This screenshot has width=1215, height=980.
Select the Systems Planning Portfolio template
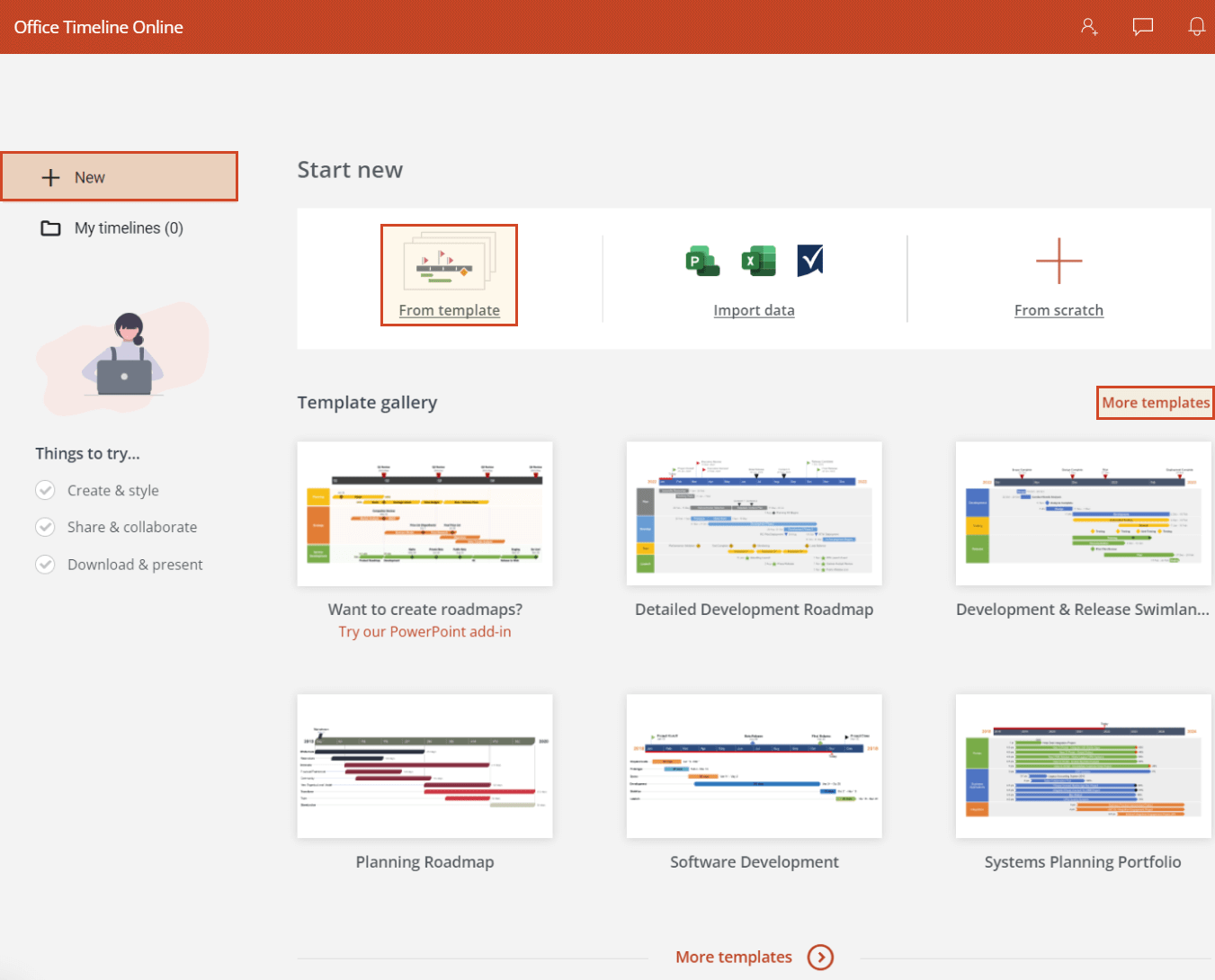click(x=1083, y=765)
